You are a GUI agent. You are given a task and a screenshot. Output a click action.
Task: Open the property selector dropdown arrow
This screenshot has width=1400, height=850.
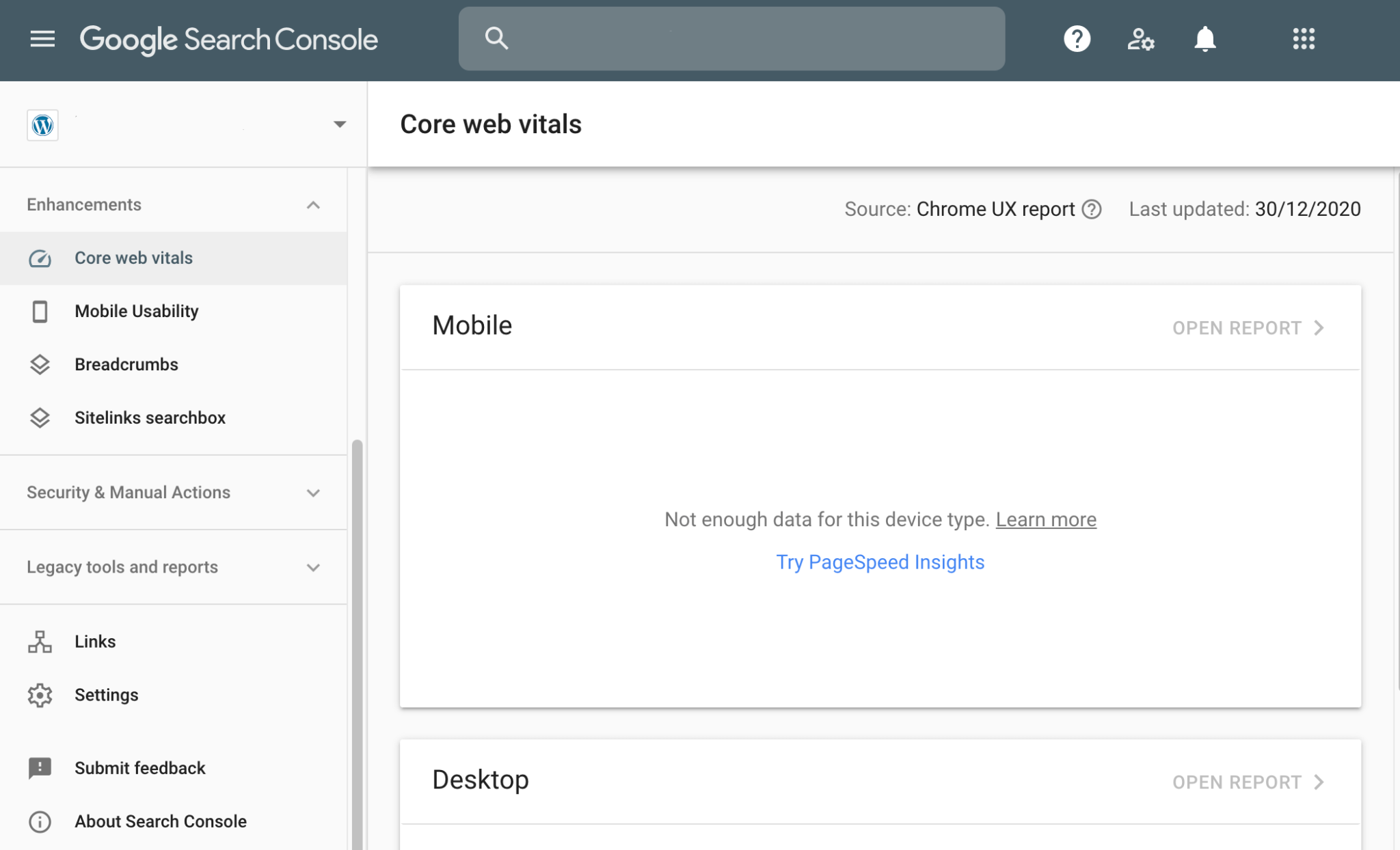coord(340,124)
